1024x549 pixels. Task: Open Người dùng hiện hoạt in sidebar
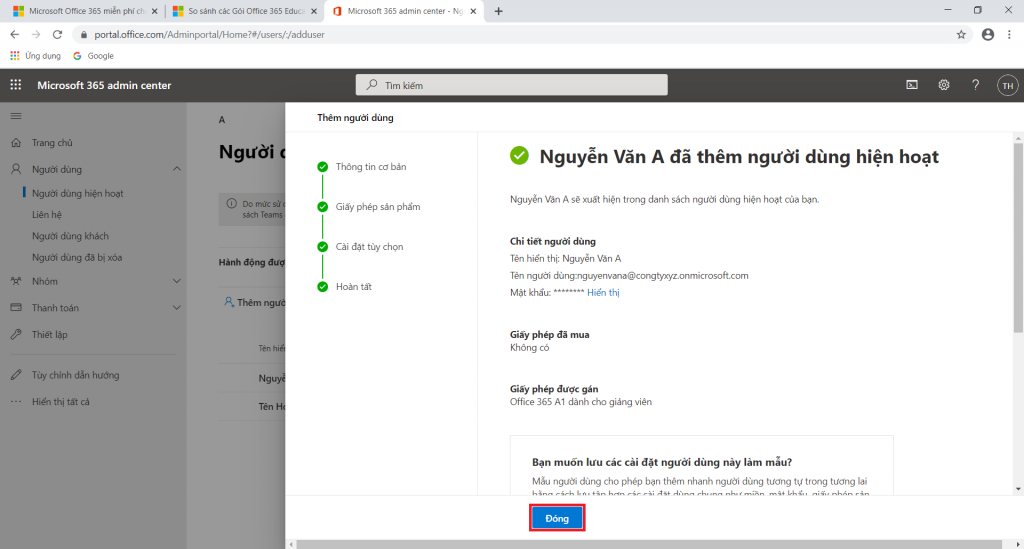pyautogui.click(x=78, y=193)
